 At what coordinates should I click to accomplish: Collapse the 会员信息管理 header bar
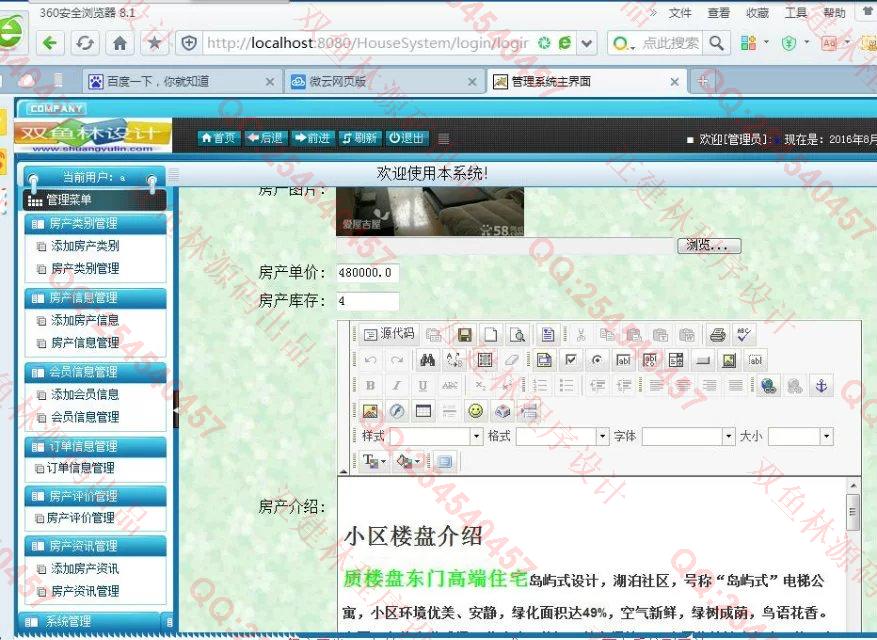pos(96,373)
